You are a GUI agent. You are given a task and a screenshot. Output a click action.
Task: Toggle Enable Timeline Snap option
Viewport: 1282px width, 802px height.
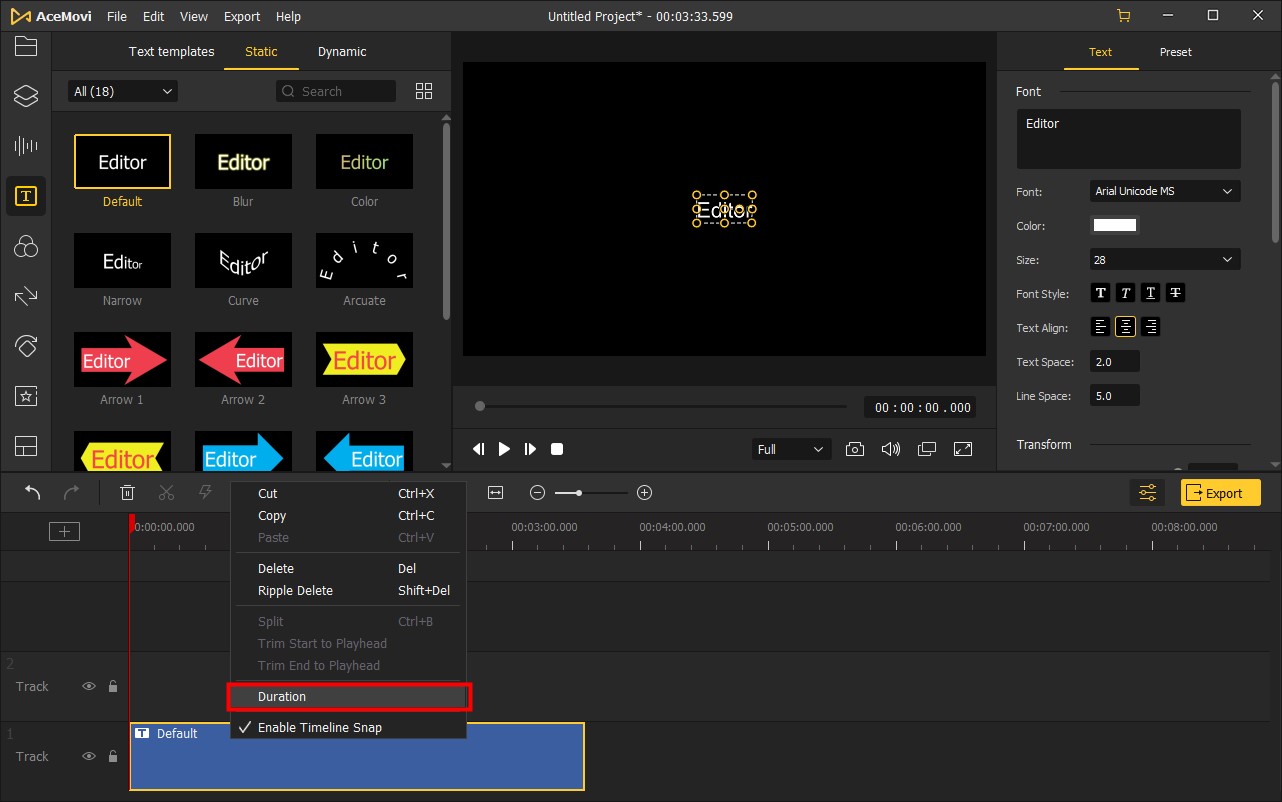(x=319, y=727)
